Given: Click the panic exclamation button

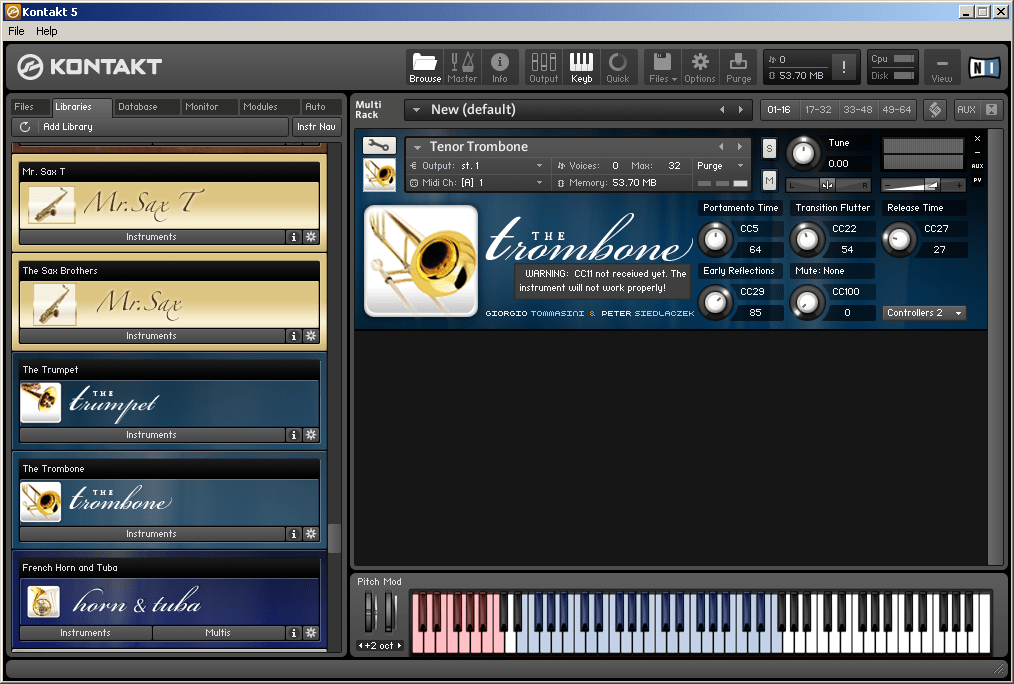Looking at the screenshot, I should (x=843, y=67).
